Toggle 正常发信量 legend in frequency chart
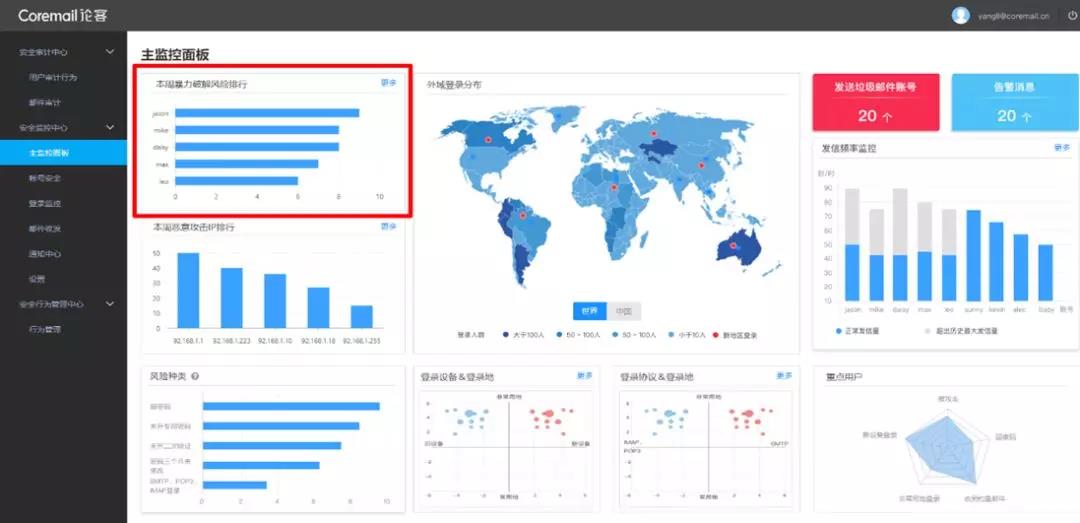1080x523 pixels. pos(857,331)
